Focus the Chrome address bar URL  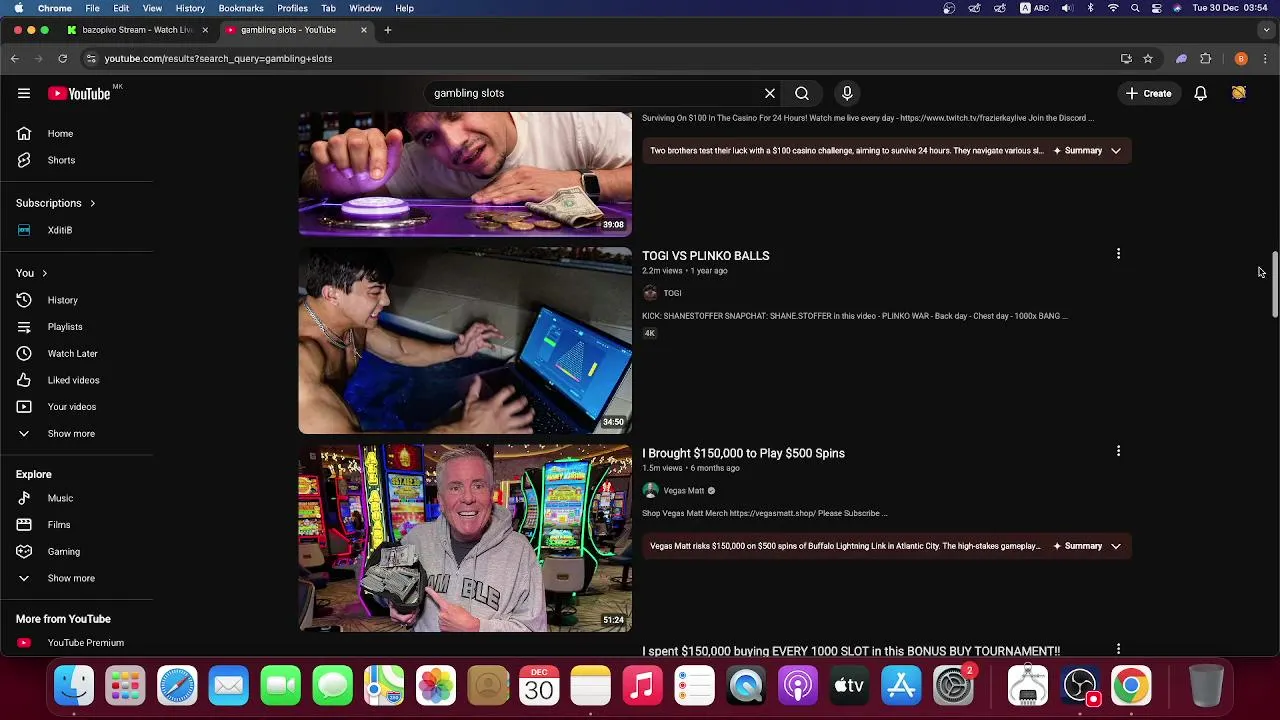(x=218, y=59)
